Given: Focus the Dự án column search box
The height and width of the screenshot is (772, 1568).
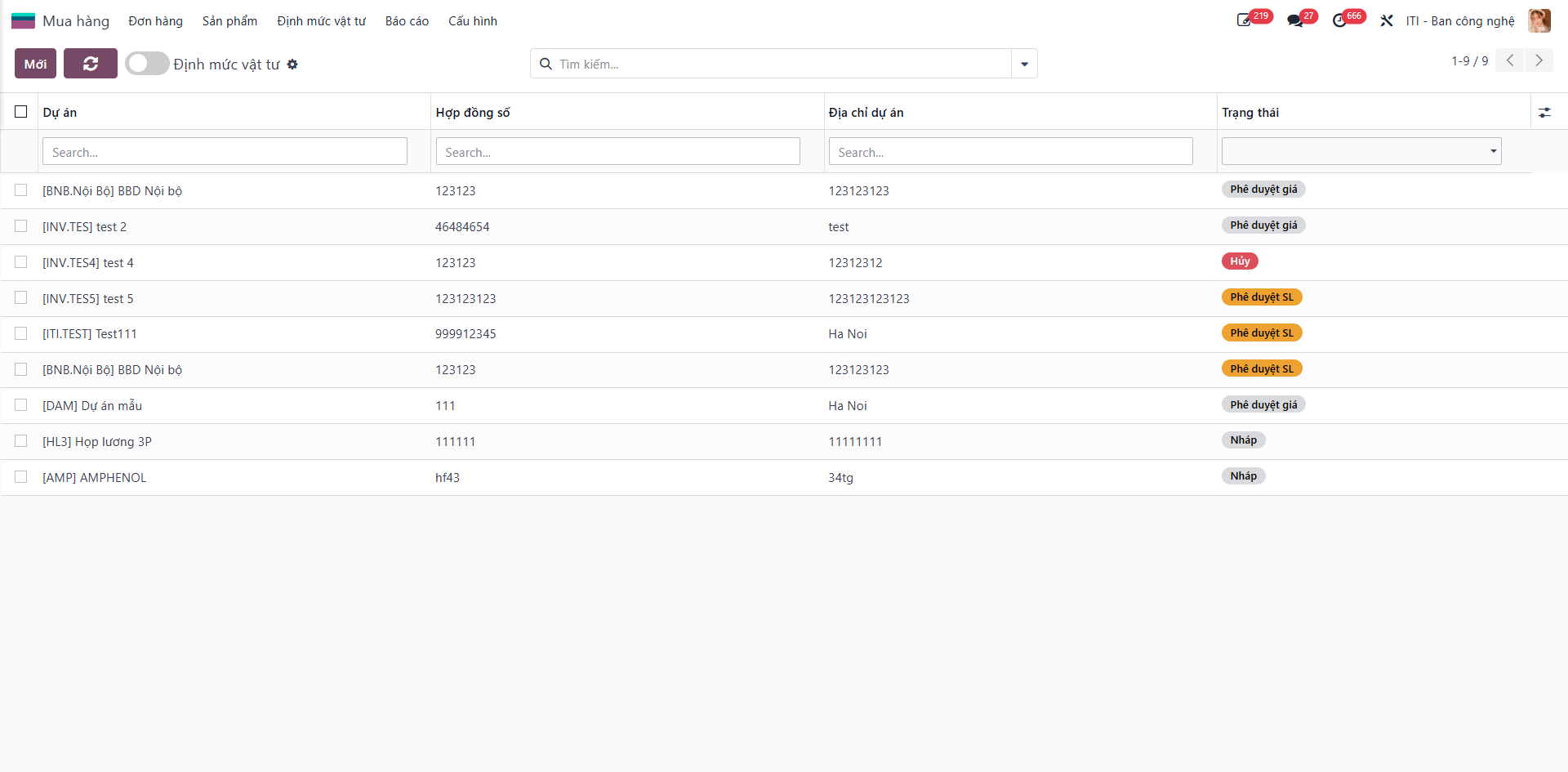Looking at the screenshot, I should click(225, 151).
